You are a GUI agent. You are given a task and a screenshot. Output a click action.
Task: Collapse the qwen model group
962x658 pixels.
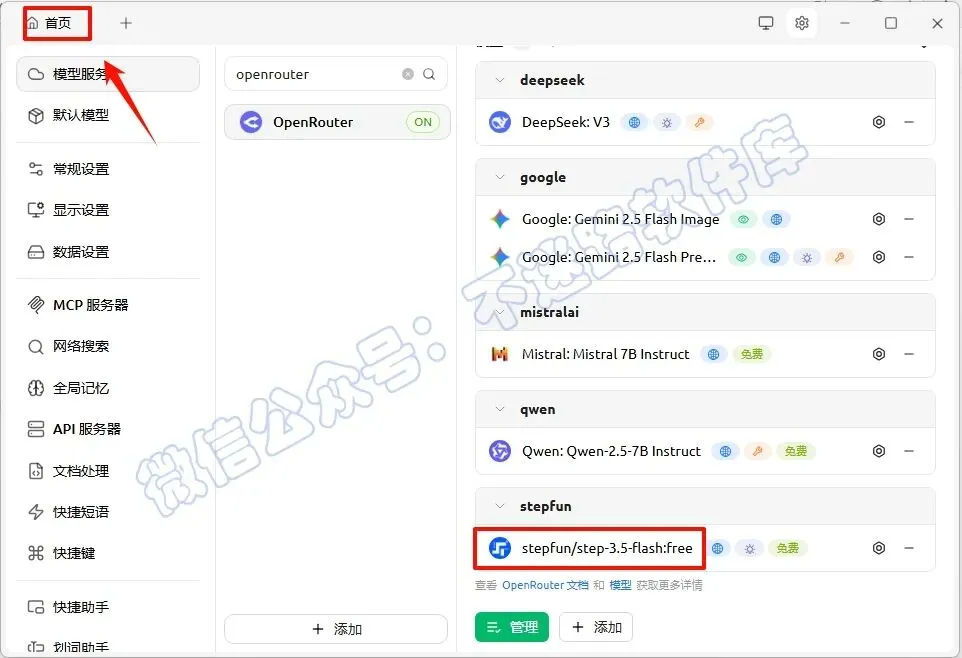[x=500, y=409]
